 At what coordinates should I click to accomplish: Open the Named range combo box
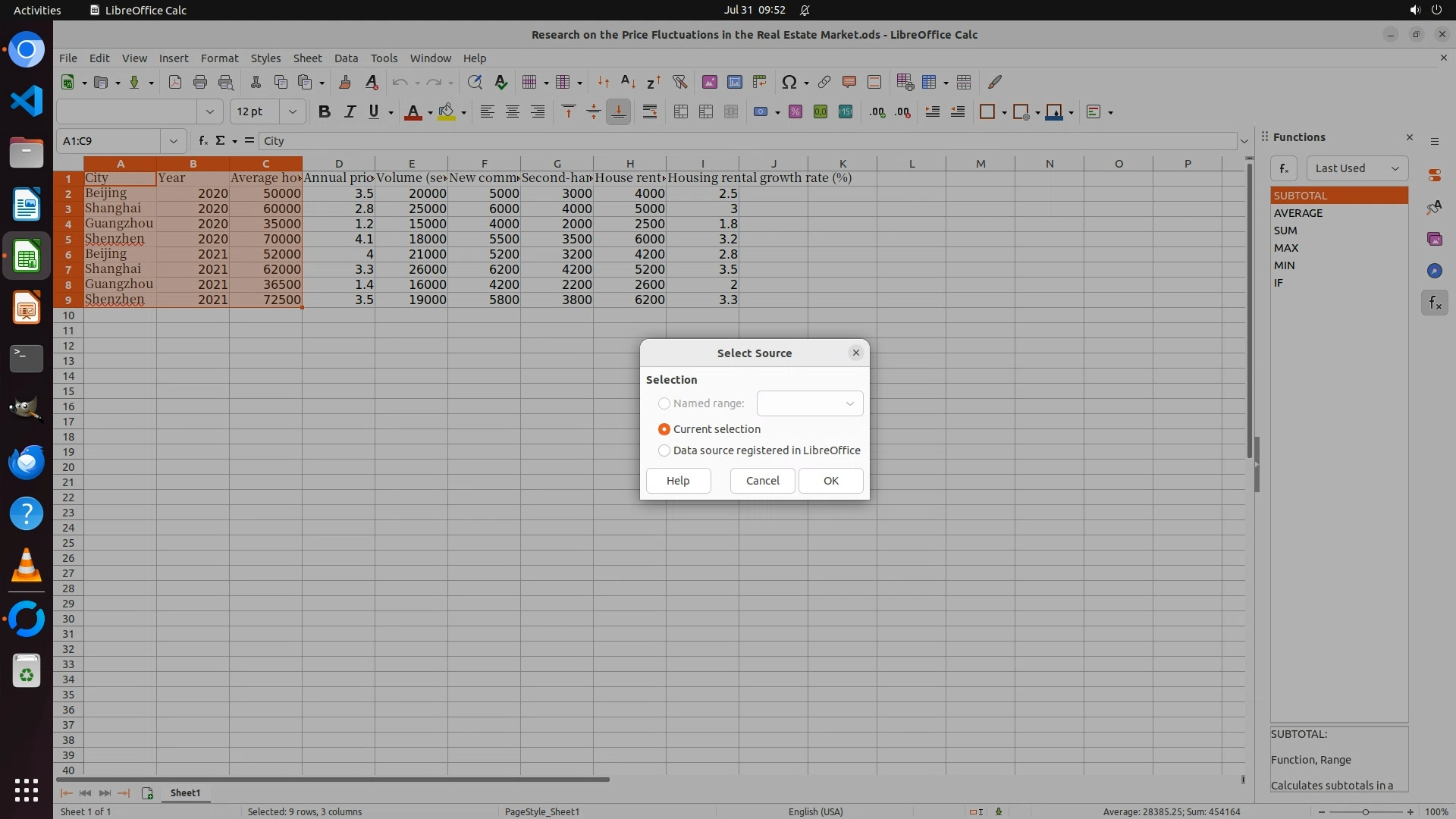coord(809,403)
